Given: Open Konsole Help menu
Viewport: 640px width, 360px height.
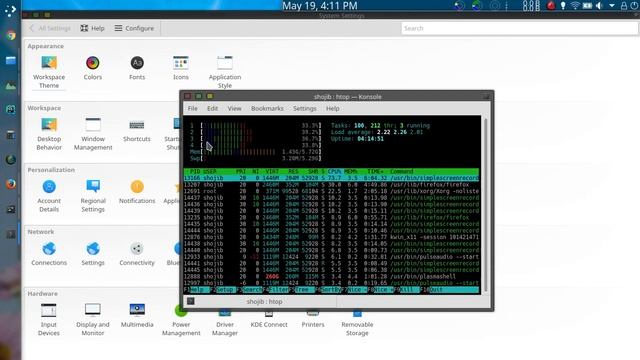Looking at the screenshot, I should click(332, 109).
